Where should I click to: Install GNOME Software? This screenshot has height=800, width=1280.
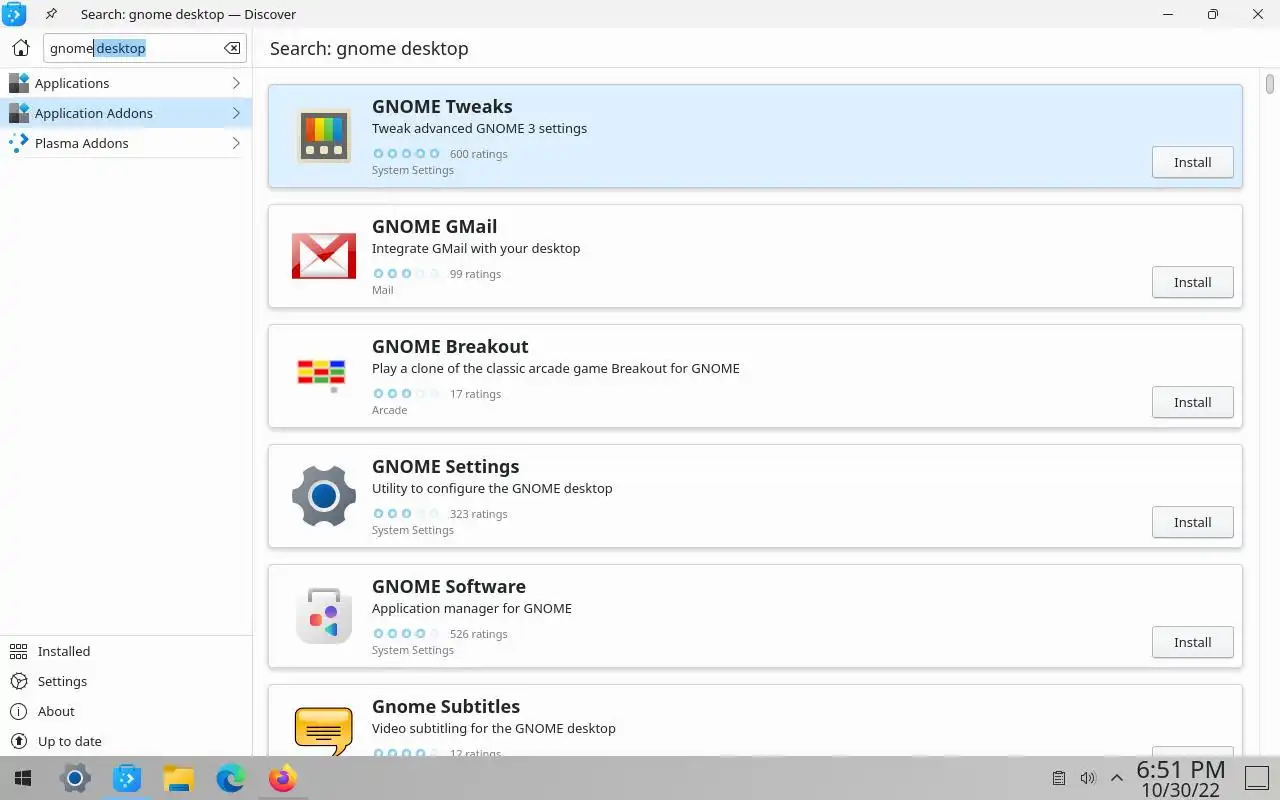1192,642
